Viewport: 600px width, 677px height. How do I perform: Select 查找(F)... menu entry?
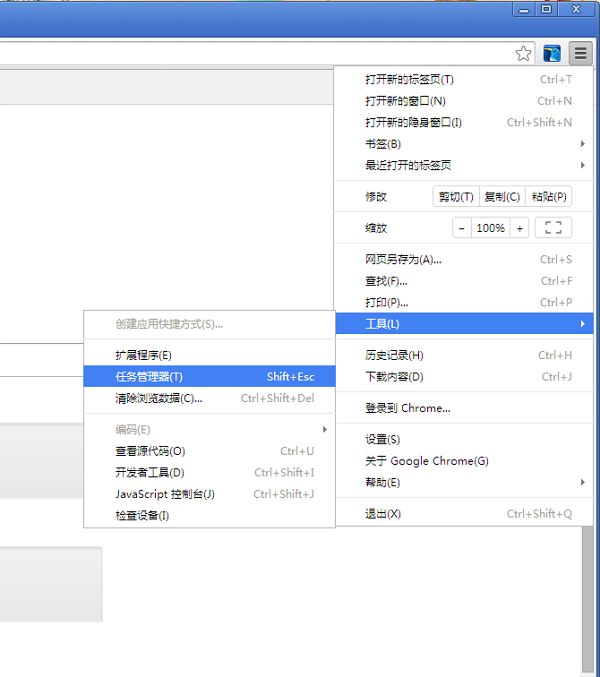[464, 281]
